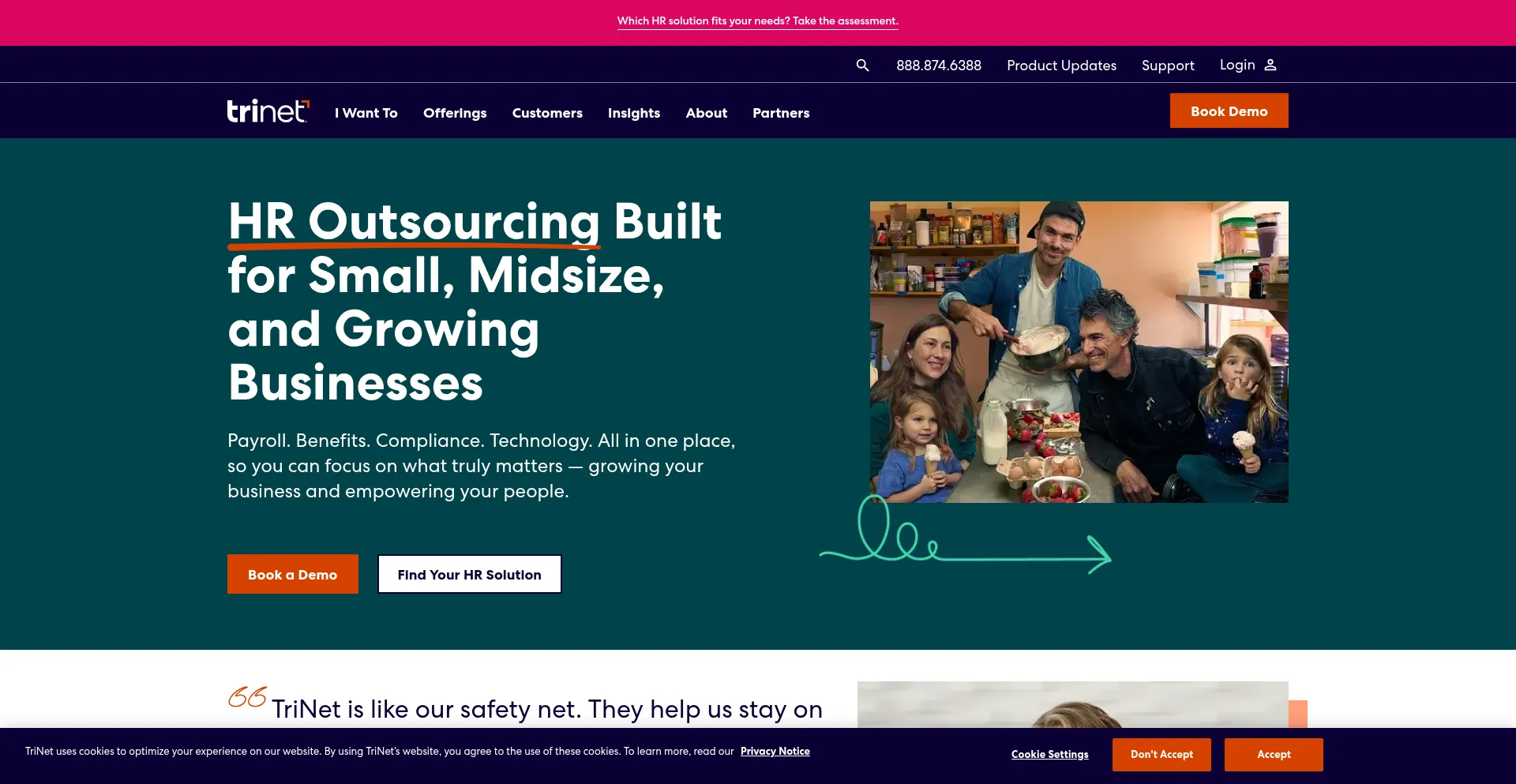Click the Don't Accept cookies button

[x=1161, y=755]
